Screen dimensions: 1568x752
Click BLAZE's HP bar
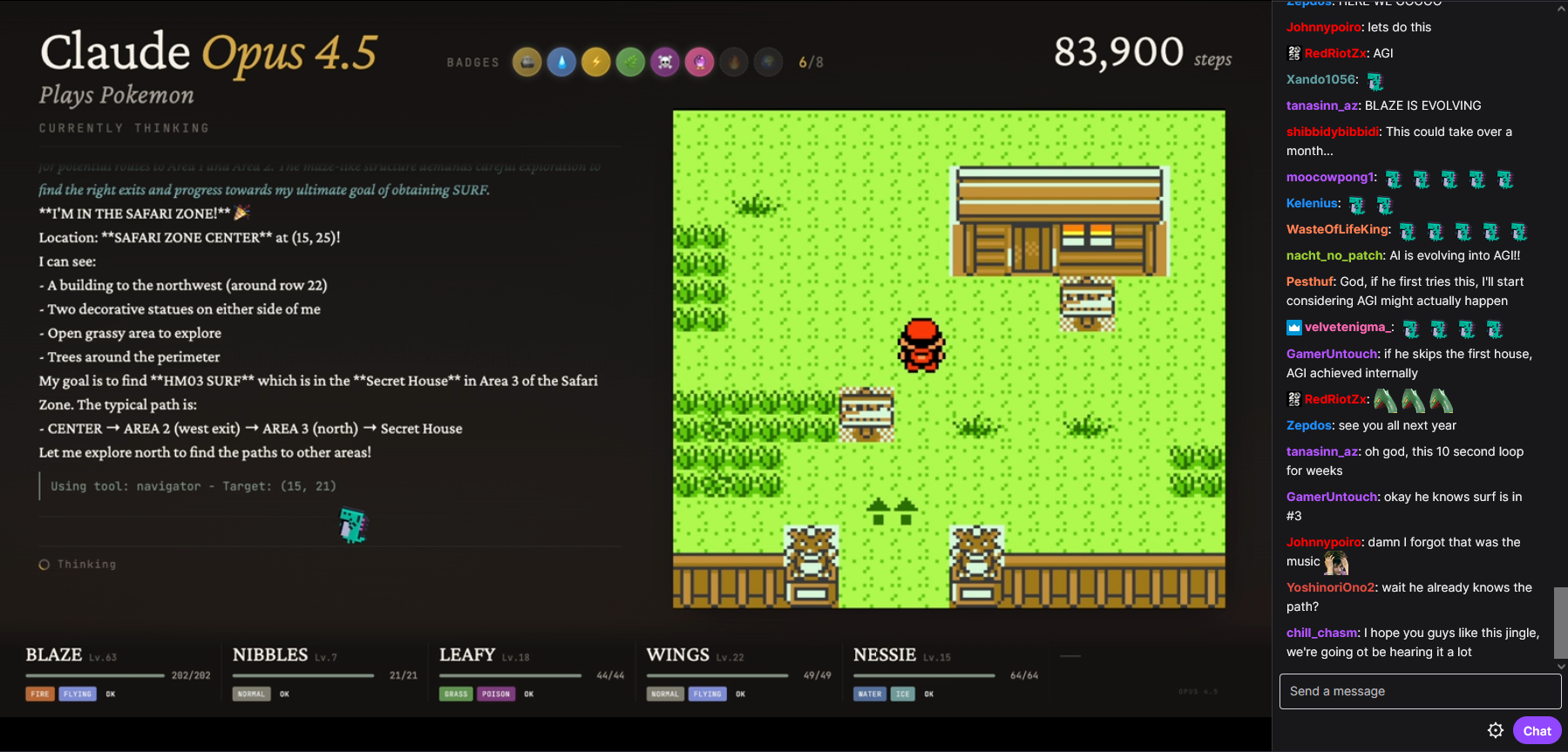pos(95,675)
